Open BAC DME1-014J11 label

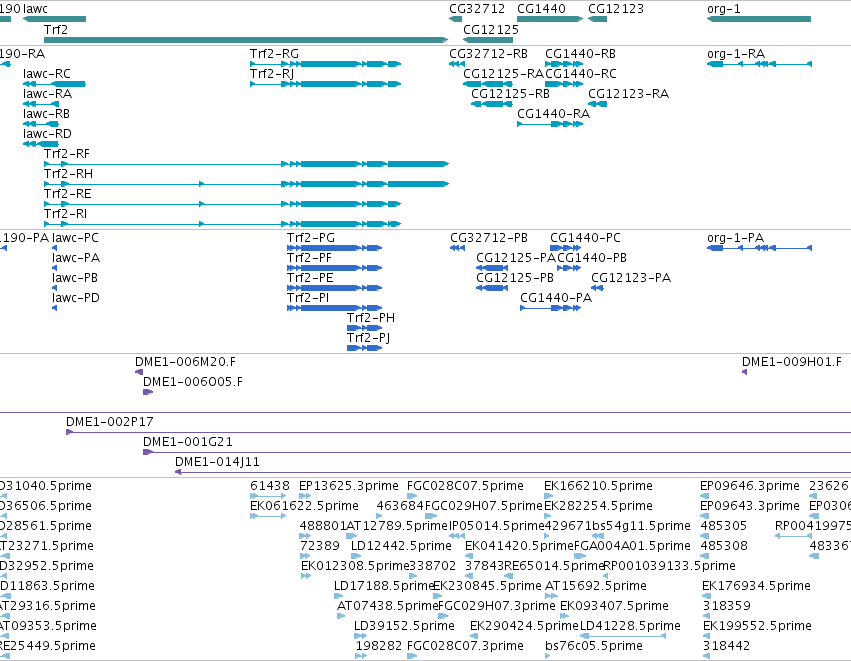(217, 462)
